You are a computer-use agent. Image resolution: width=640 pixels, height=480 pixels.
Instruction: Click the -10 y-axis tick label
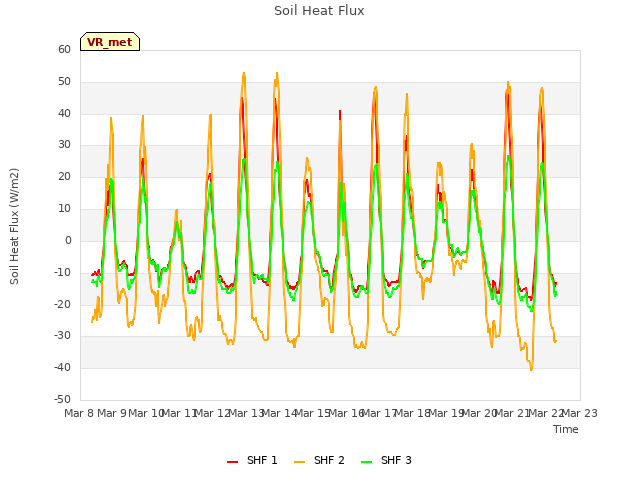click(x=63, y=272)
